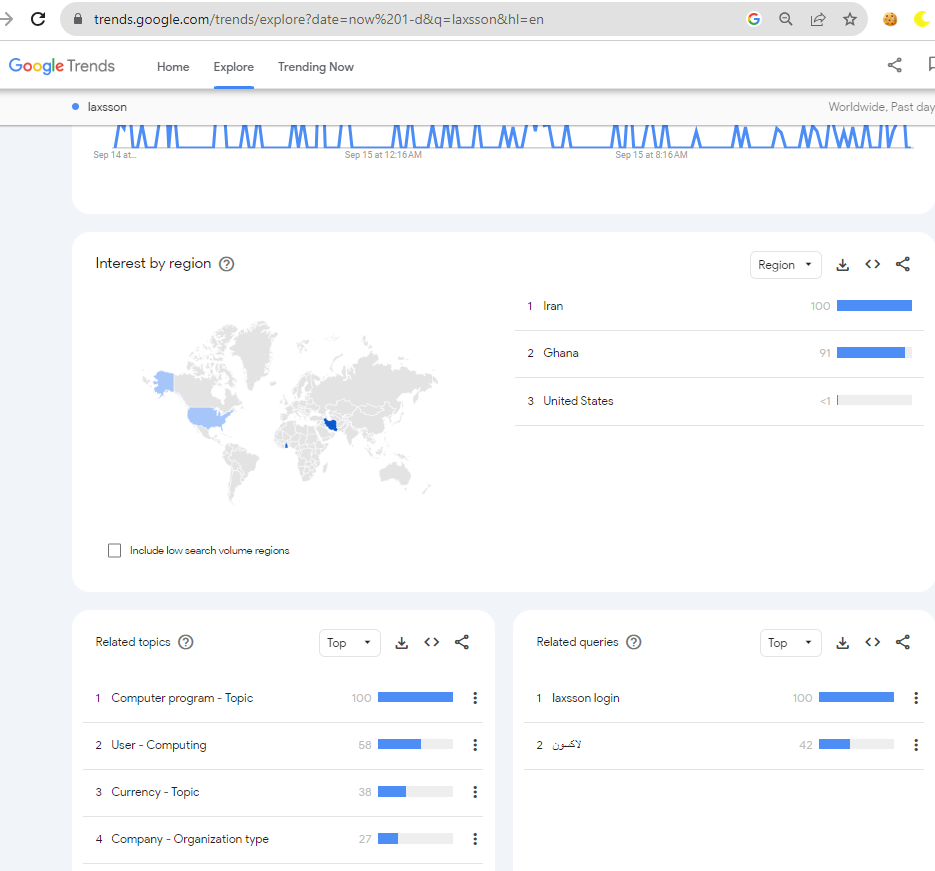Open options menu for laxsson login query

[916, 698]
